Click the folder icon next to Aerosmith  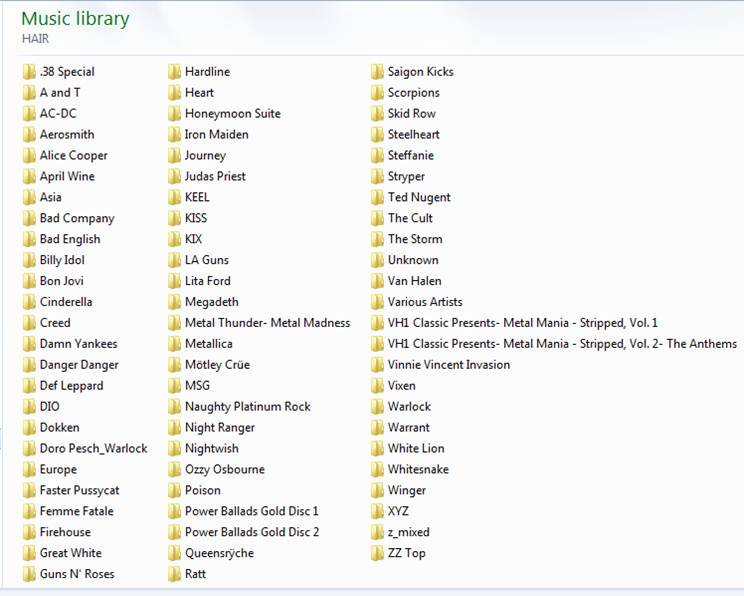tap(28, 134)
